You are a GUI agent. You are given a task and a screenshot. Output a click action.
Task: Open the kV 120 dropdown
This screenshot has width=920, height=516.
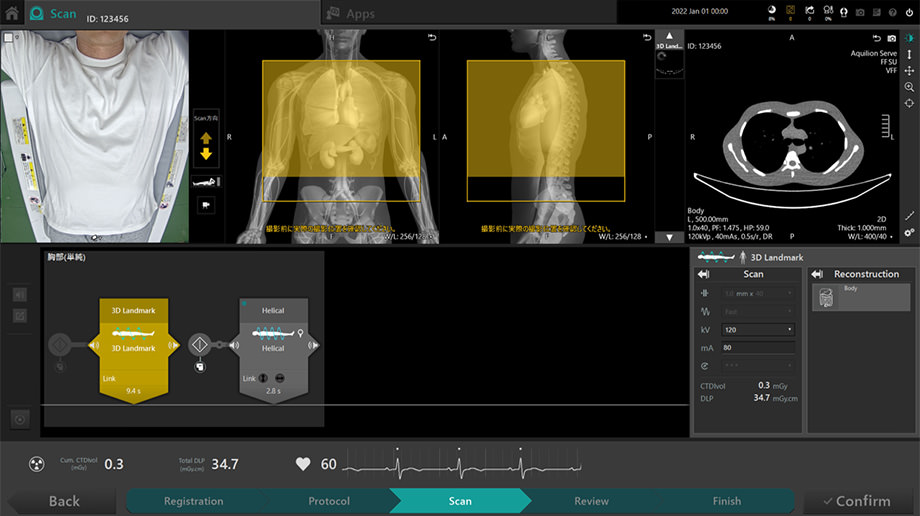[x=757, y=329]
